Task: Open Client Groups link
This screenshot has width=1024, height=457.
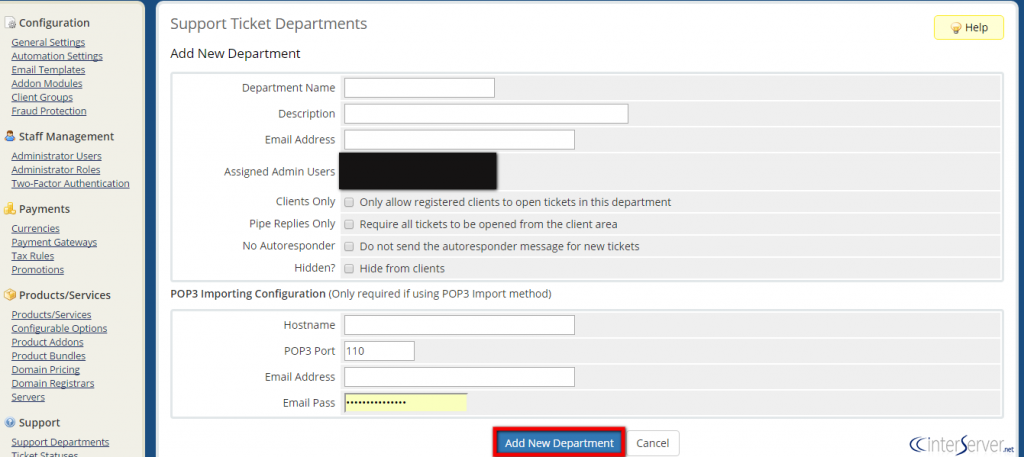Action: (x=42, y=97)
